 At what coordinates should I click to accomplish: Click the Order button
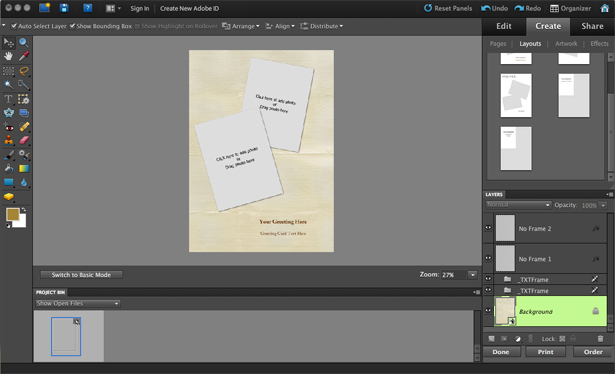(x=593, y=352)
